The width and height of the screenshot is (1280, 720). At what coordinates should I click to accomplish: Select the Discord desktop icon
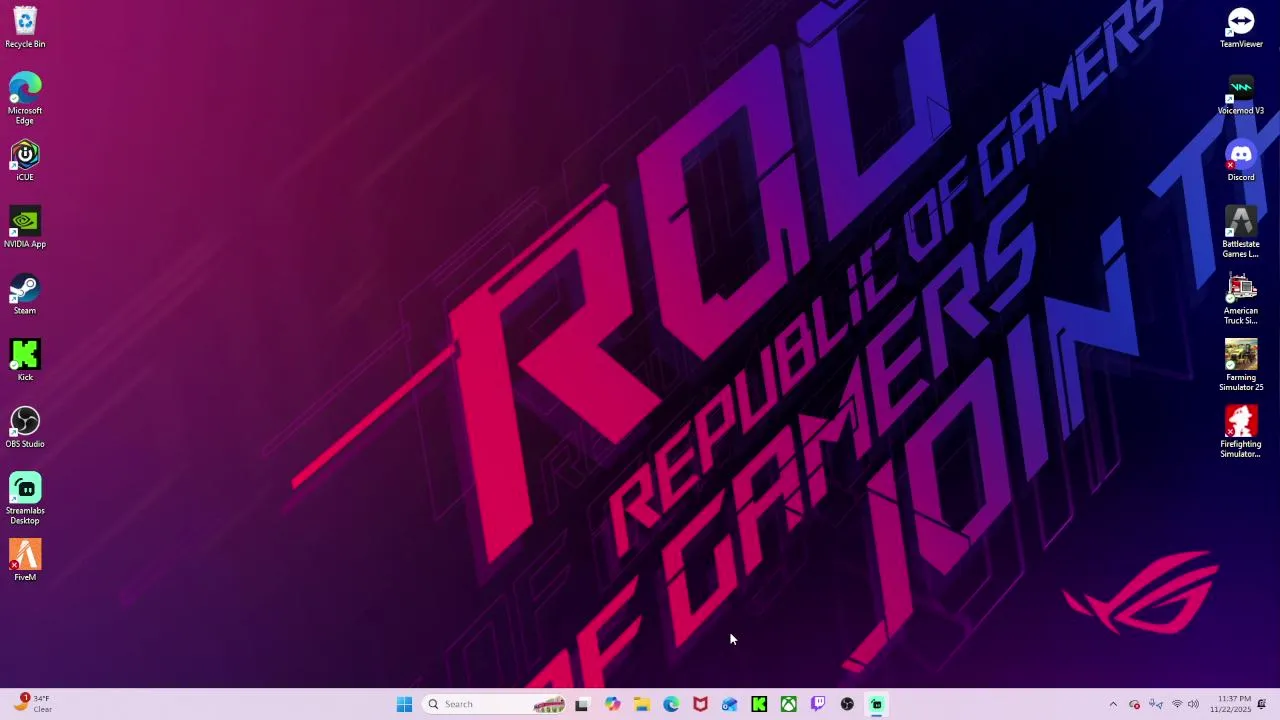[x=1241, y=161]
